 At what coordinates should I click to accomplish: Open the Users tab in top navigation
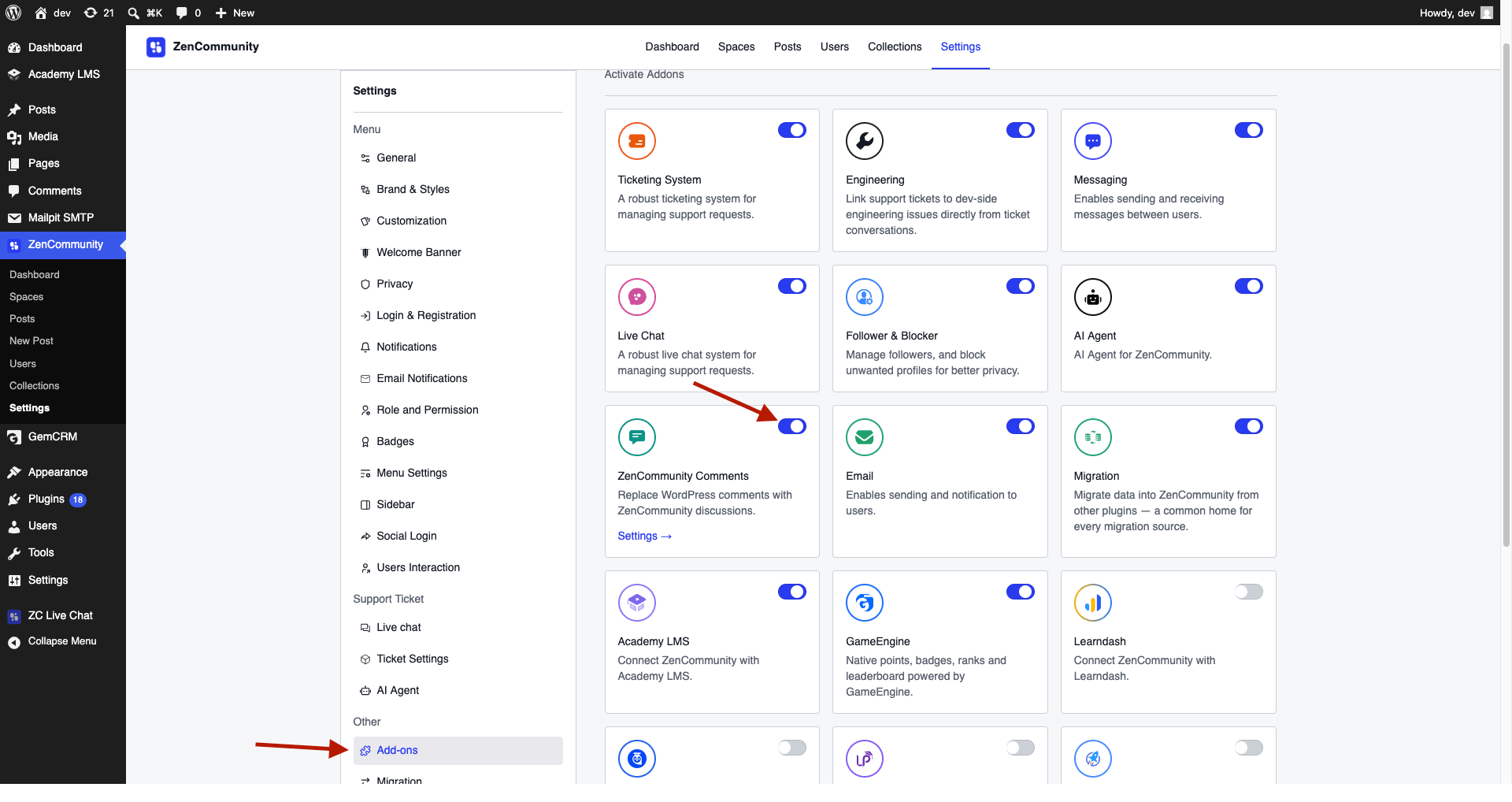coord(835,46)
